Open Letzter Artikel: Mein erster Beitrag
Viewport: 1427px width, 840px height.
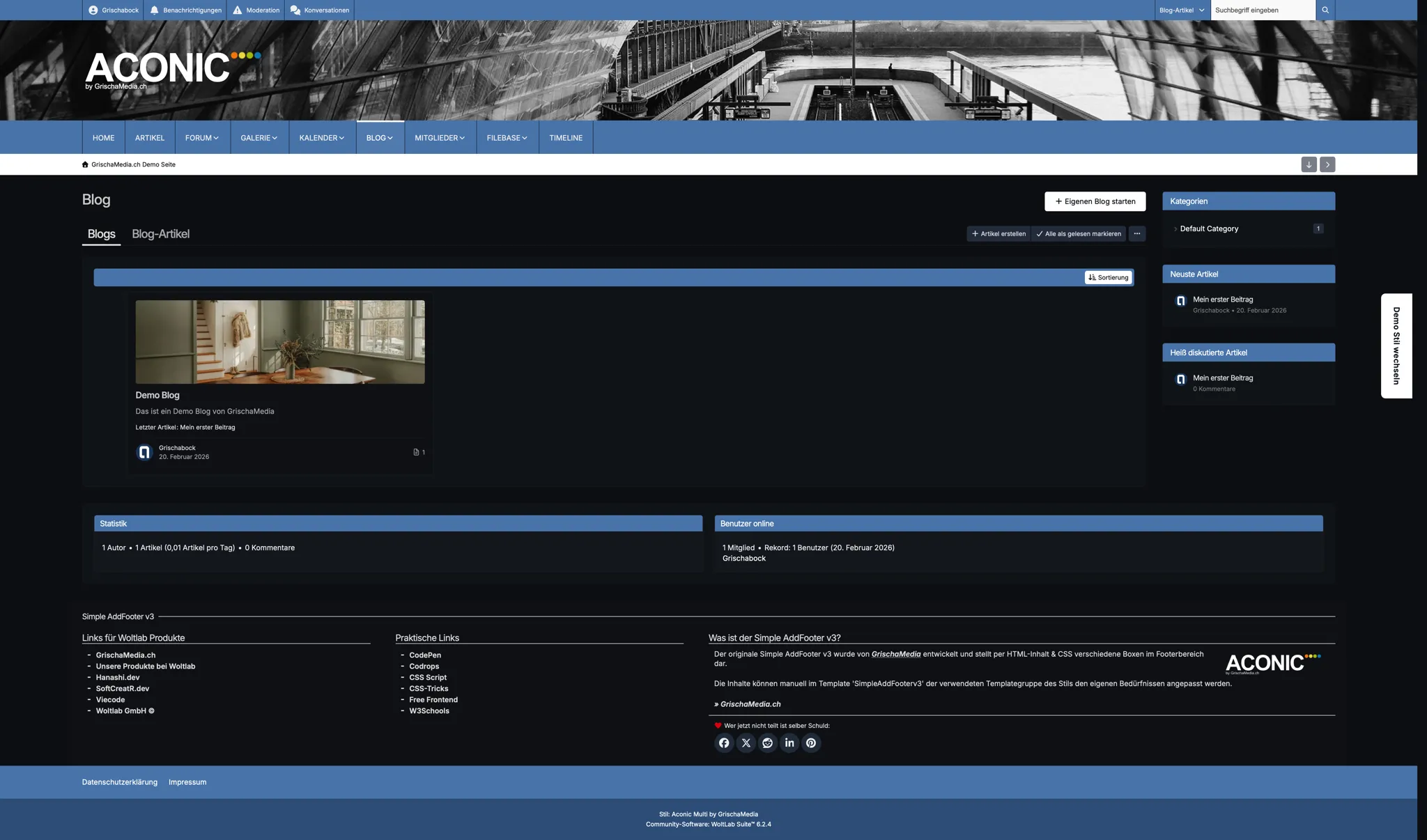pyautogui.click(x=185, y=427)
